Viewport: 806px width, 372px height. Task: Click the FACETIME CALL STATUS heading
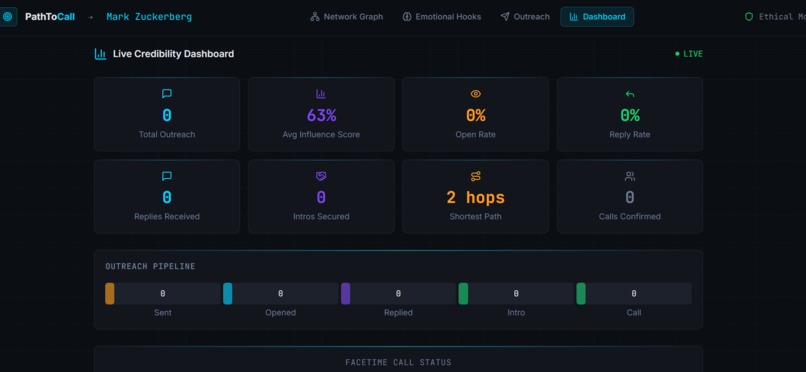398,363
